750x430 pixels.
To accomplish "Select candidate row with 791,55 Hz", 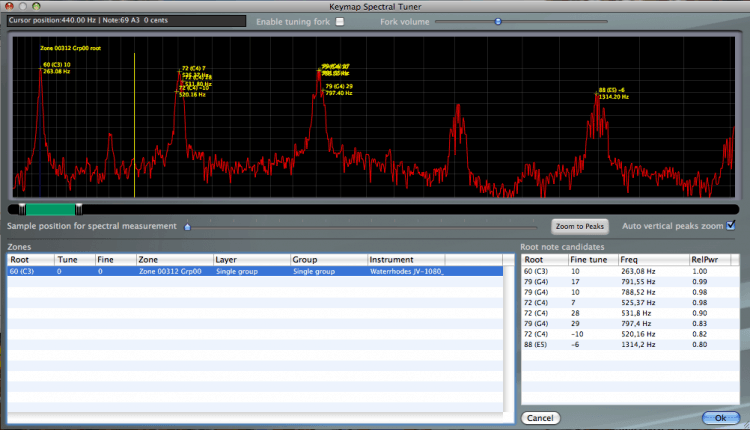I will click(630, 282).
